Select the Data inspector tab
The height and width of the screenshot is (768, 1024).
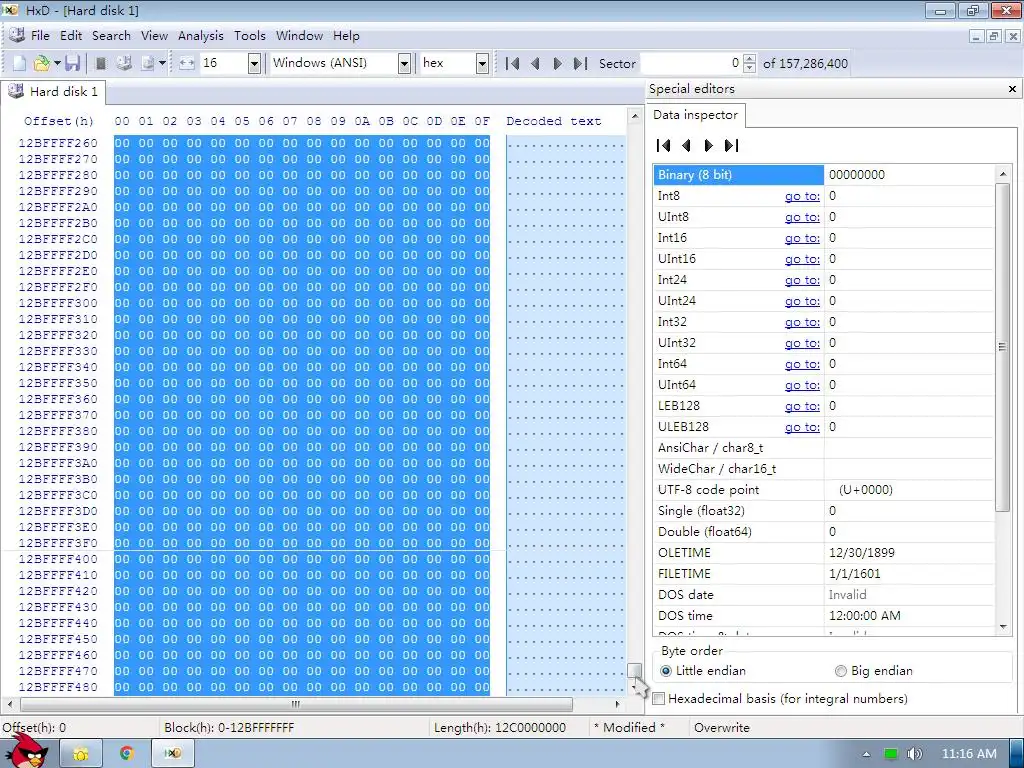[696, 115]
